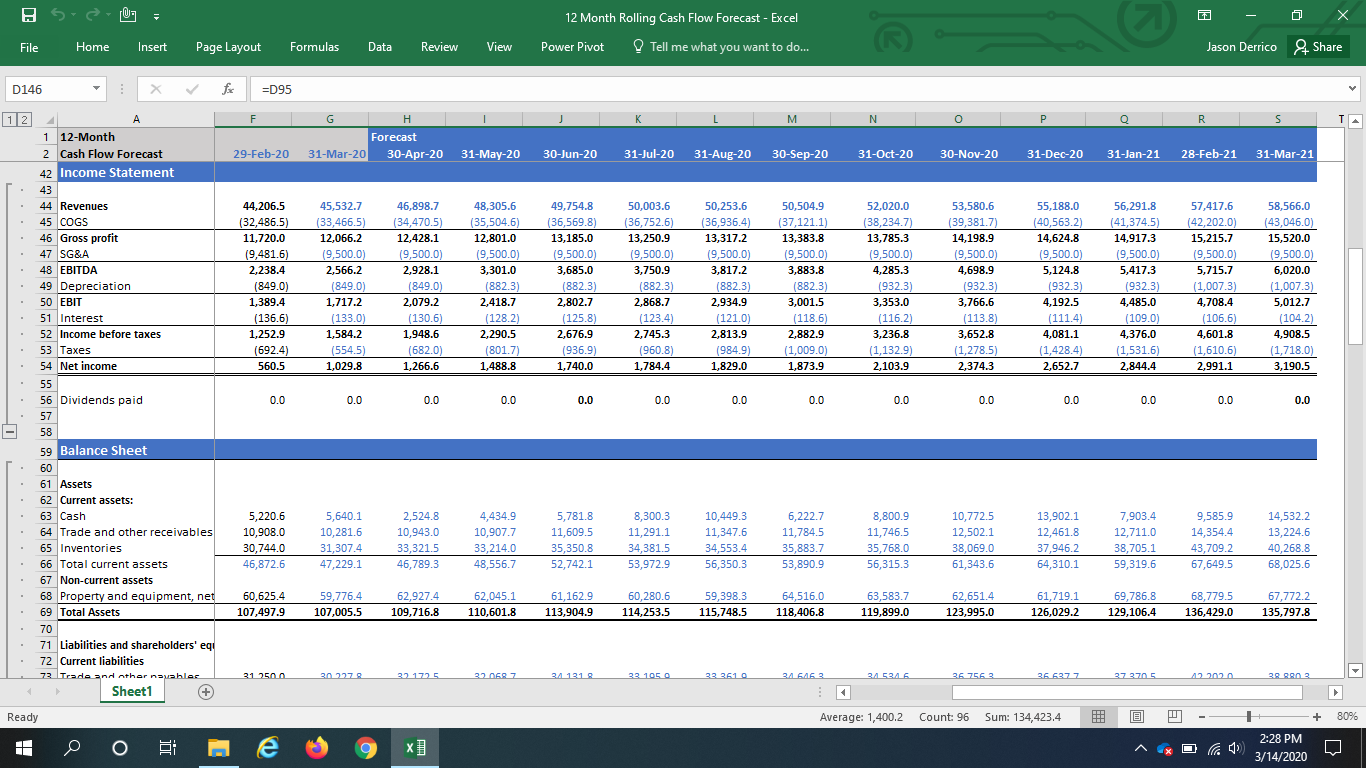Viewport: 1366px width, 768px height.
Task: Click the Save icon in the title bar
Action: click(x=29, y=16)
